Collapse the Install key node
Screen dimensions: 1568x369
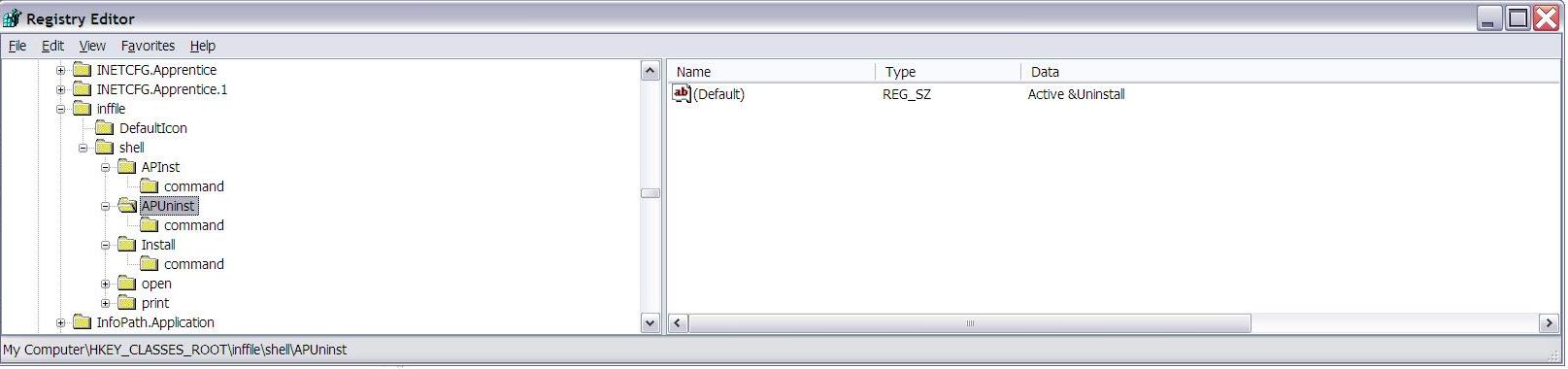pos(106,245)
